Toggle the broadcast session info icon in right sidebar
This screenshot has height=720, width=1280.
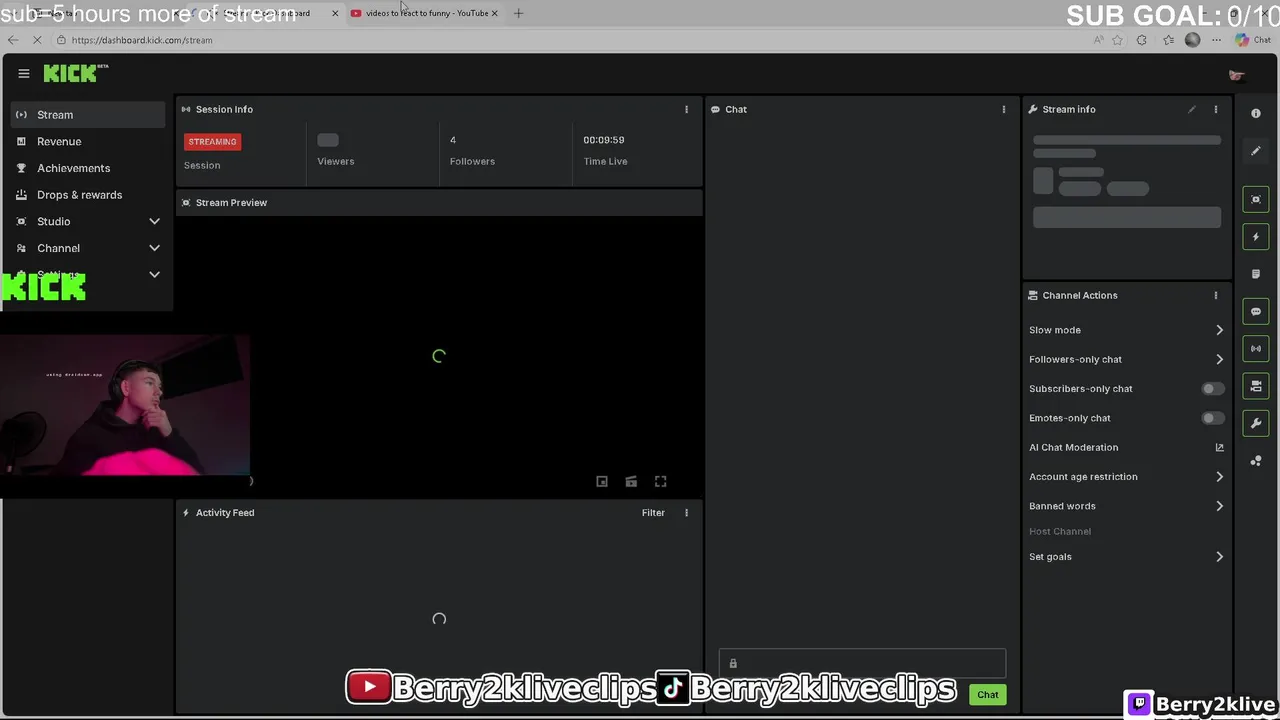pyautogui.click(x=1256, y=348)
